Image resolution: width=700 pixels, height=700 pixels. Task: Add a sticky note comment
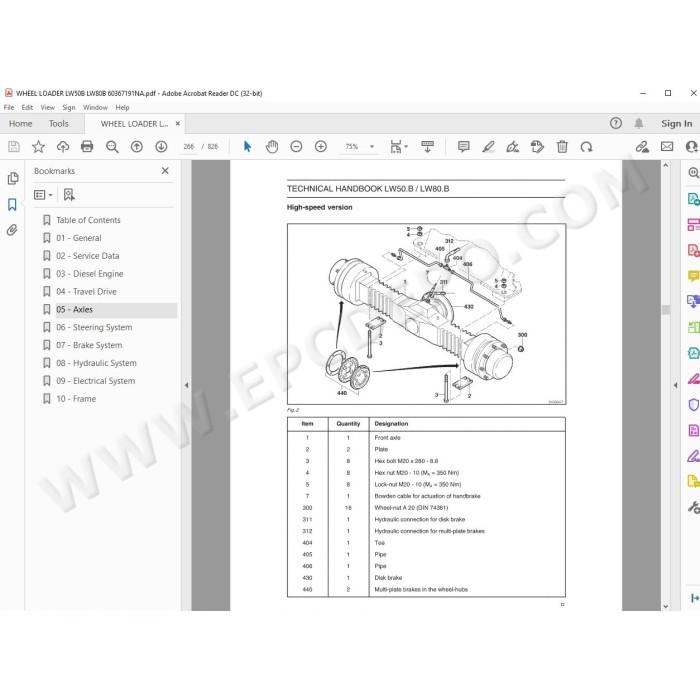point(464,146)
